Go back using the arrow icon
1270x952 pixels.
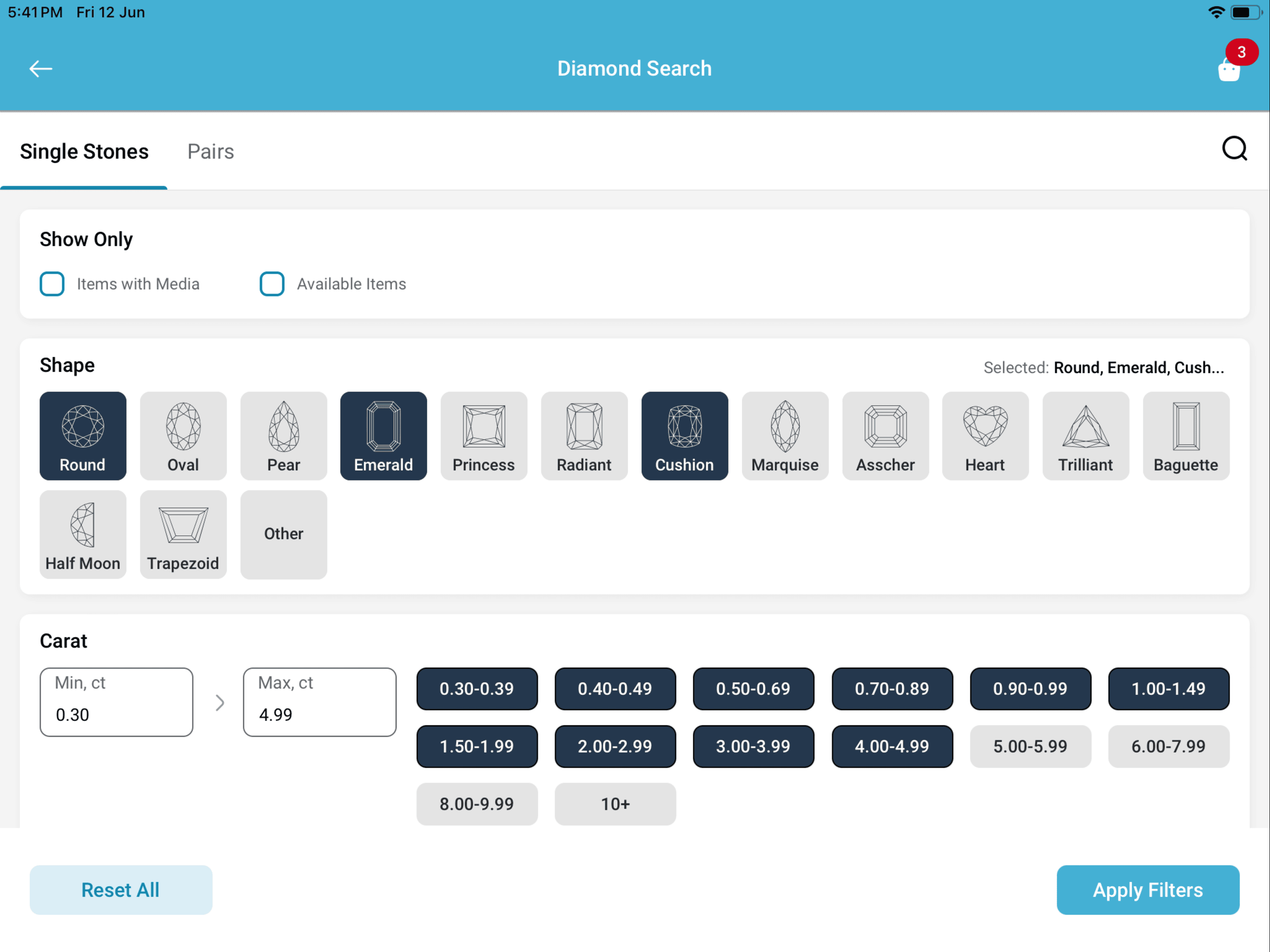[41, 69]
